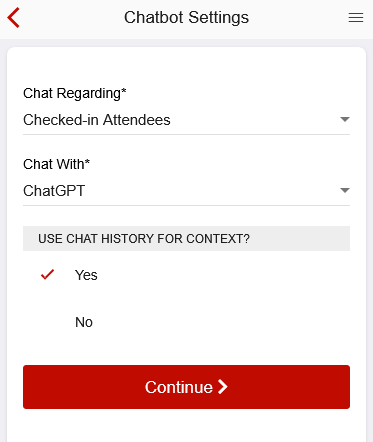
Task: Go back using the red arrow
Action: coord(14,18)
